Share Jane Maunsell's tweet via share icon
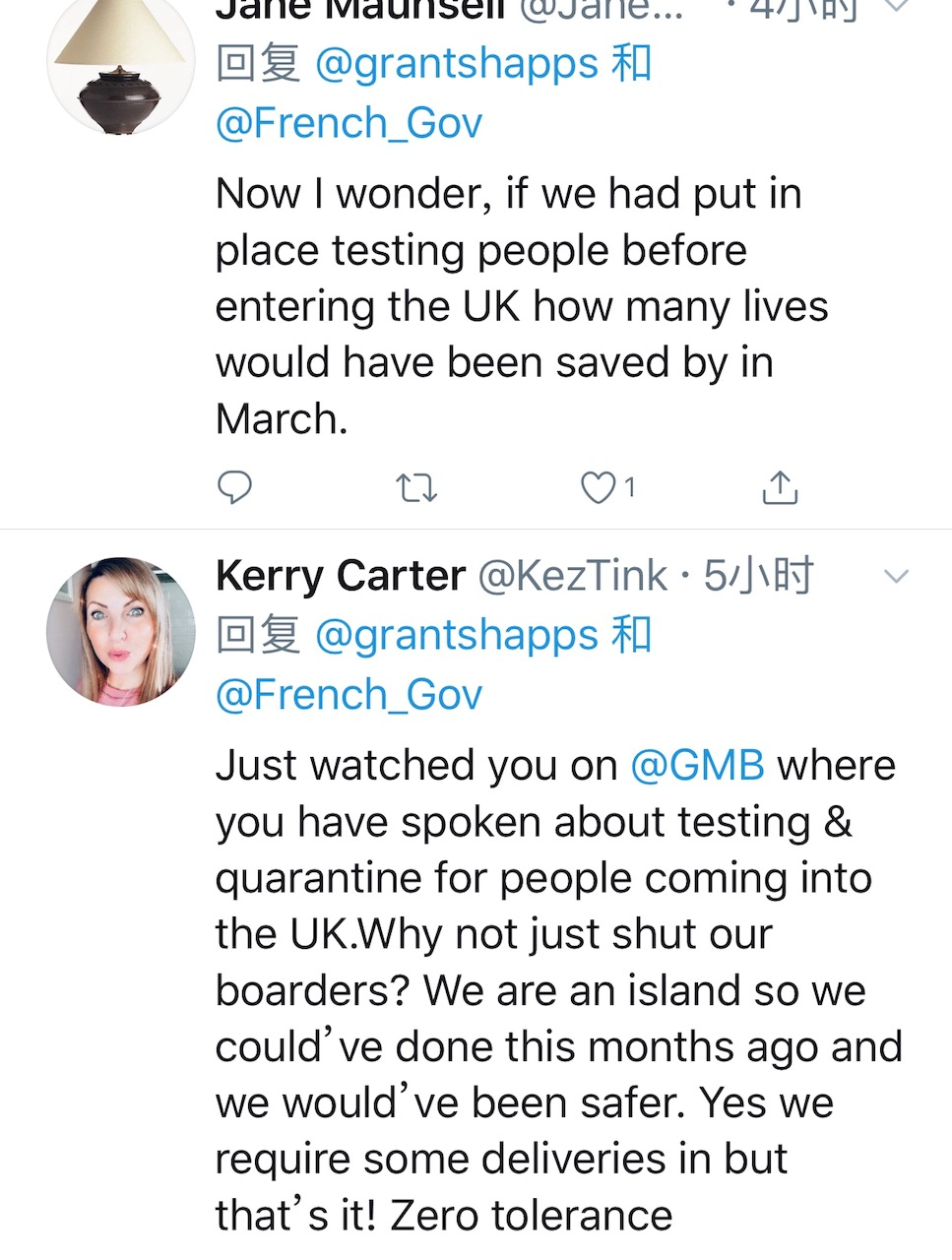The width and height of the screenshot is (952, 1260). (780, 487)
